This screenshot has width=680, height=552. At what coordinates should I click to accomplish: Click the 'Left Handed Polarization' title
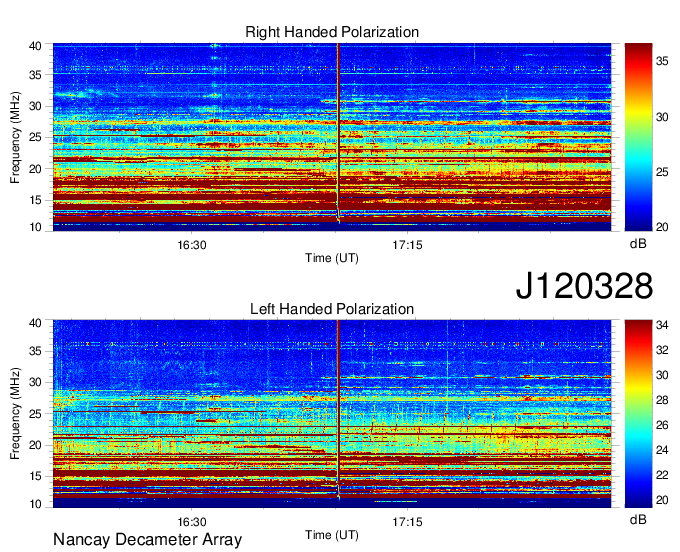tap(332, 309)
